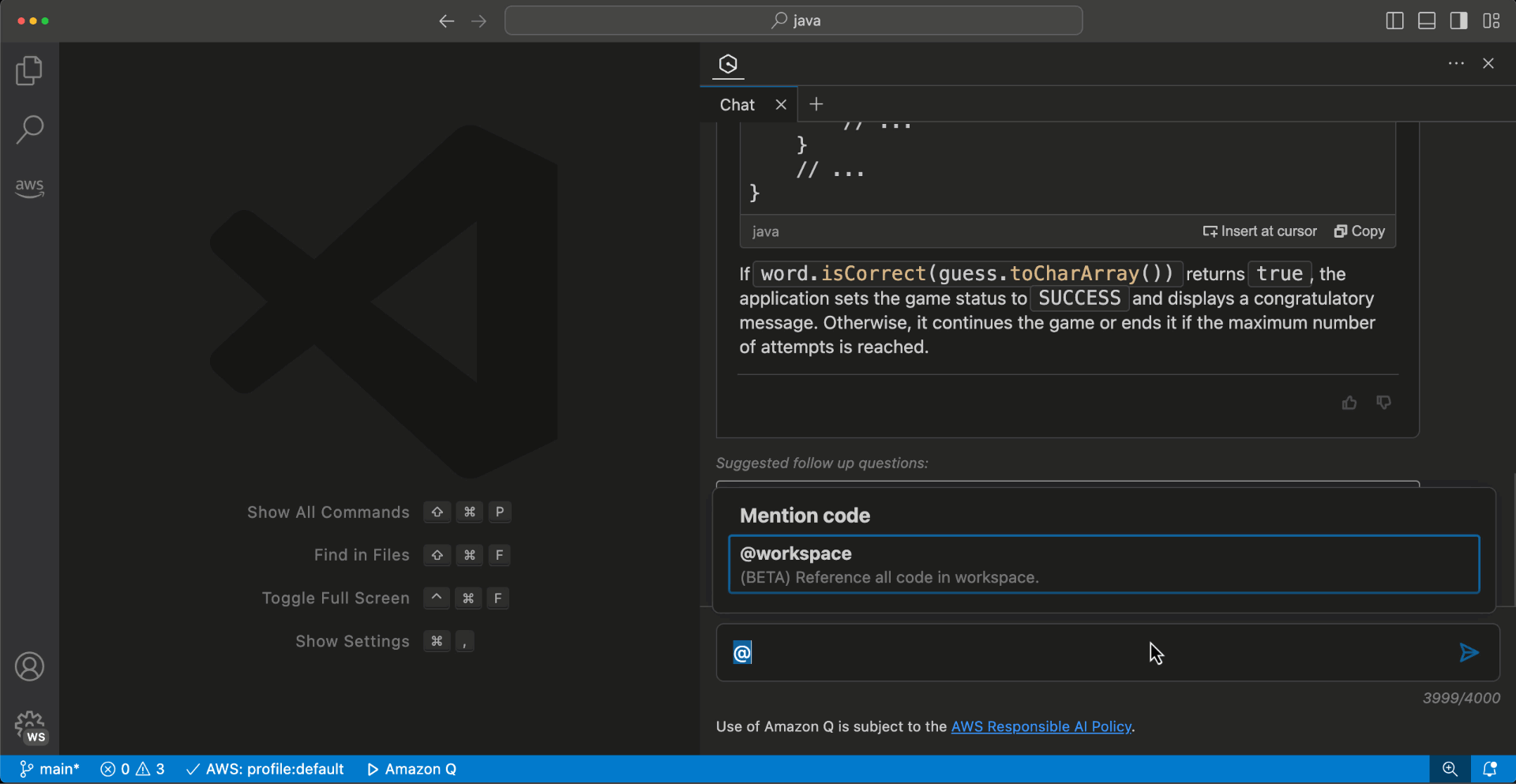Image resolution: width=1516 pixels, height=784 pixels.
Task: Open the Accounts icon in the activity bar
Action: pyautogui.click(x=29, y=666)
